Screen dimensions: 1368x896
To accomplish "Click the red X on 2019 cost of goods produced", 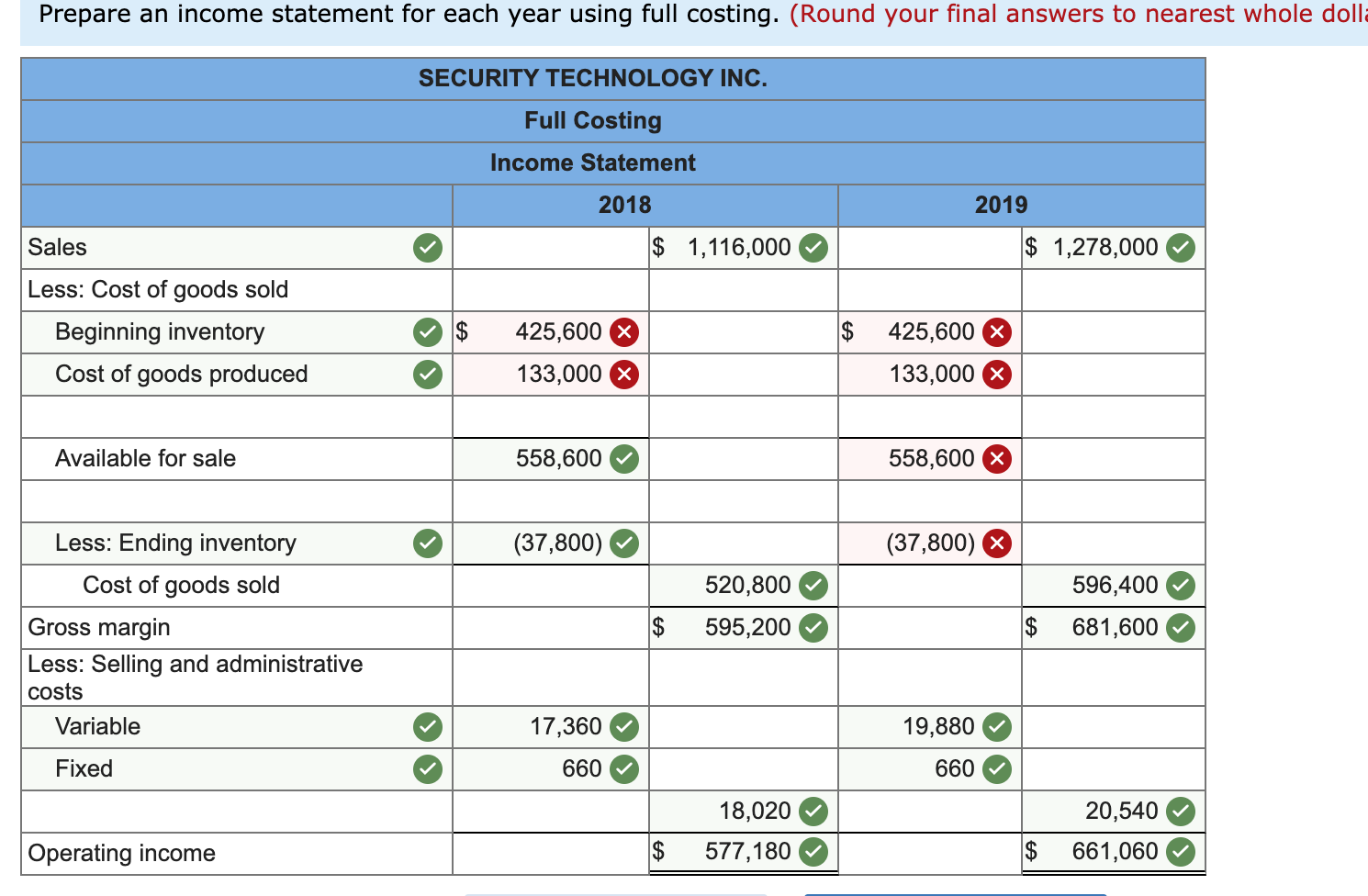I will tap(997, 374).
